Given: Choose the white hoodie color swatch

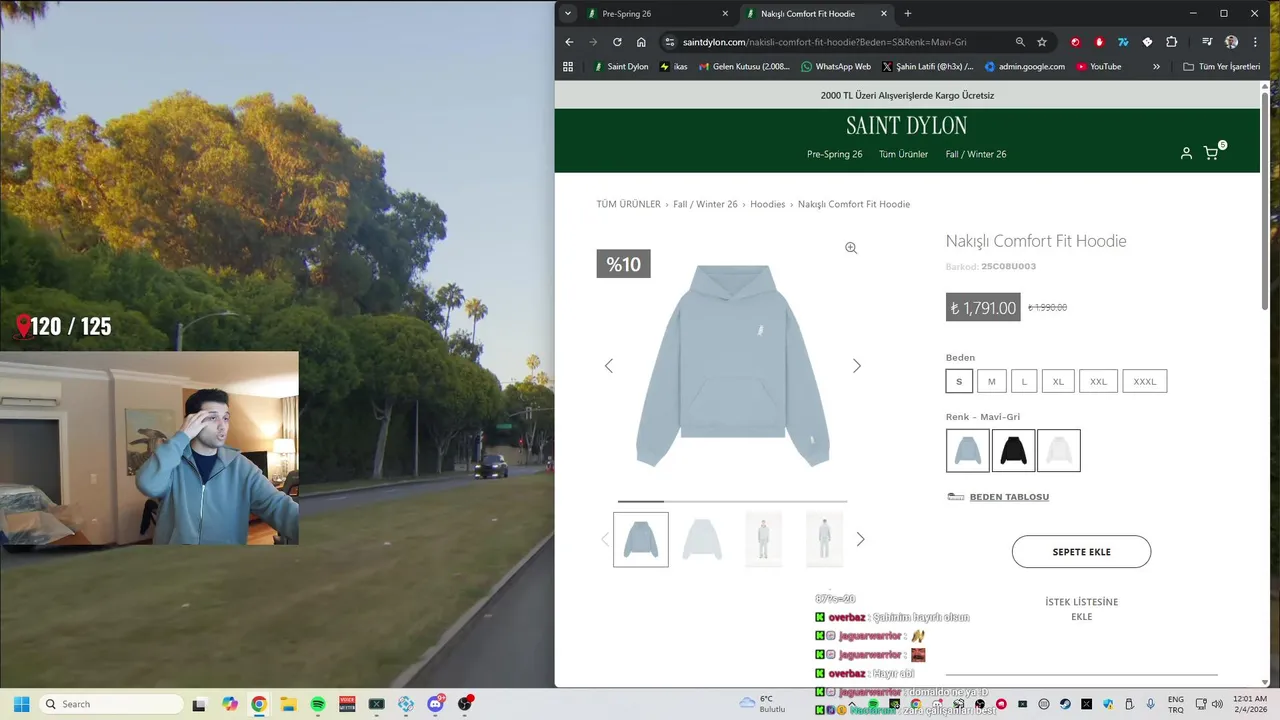Looking at the screenshot, I should click(x=1059, y=451).
